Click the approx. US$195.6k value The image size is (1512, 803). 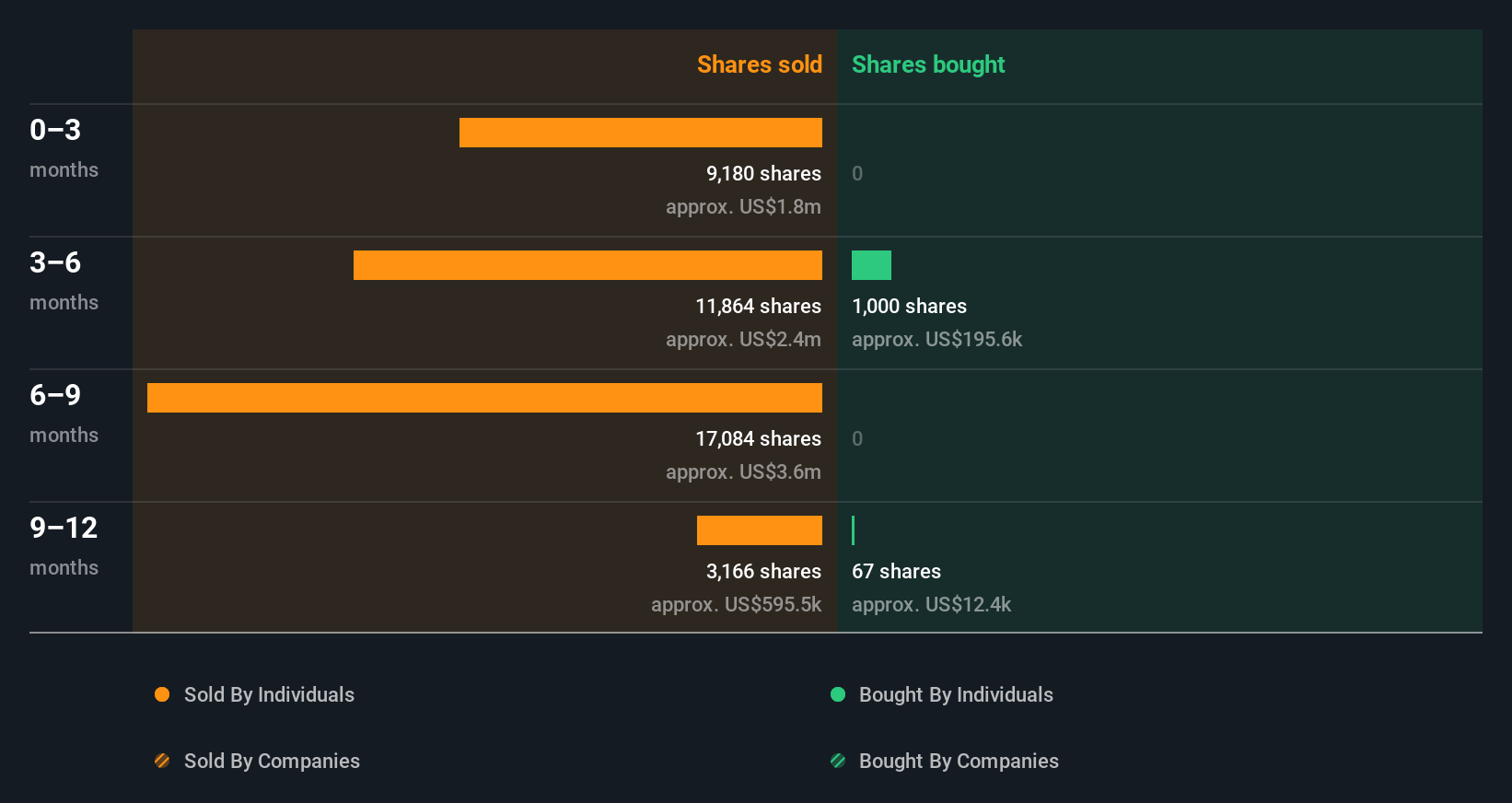pyautogui.click(x=936, y=339)
